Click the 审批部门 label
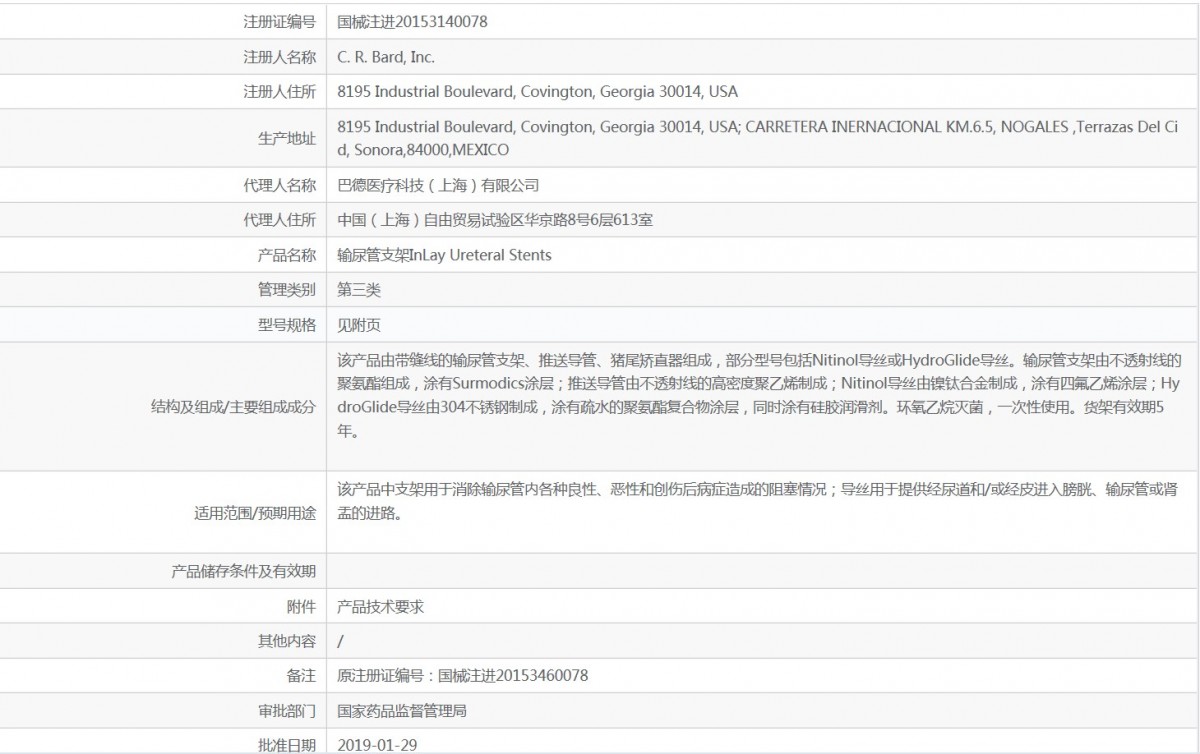This screenshot has height=754, width=1200. [x=287, y=711]
